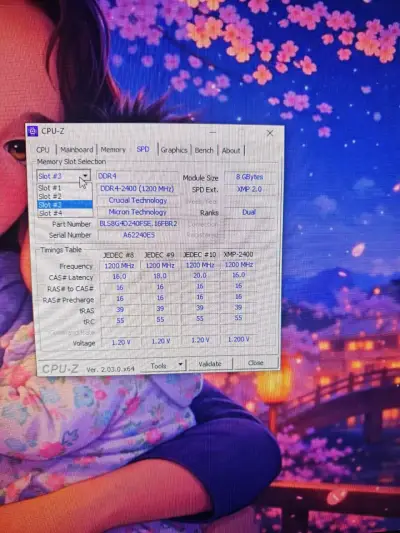Click the 8 GBytes module size value
This screenshot has width=400, height=533.
click(249, 177)
